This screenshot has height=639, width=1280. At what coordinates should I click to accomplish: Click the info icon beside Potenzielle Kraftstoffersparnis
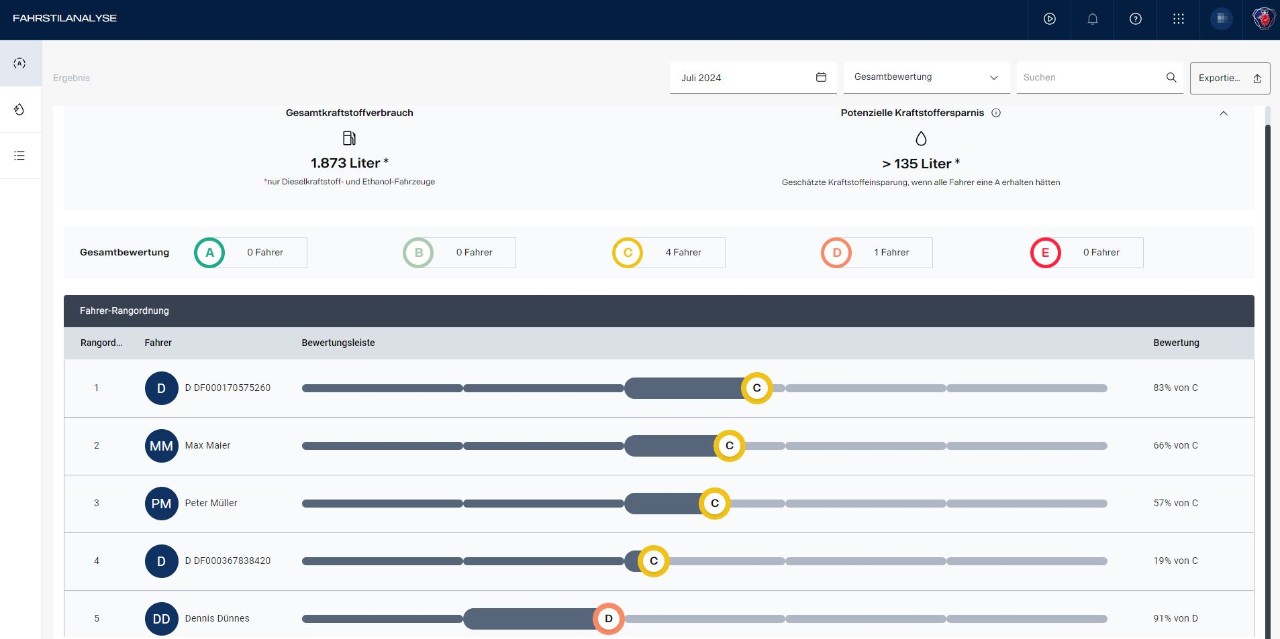[x=996, y=113]
